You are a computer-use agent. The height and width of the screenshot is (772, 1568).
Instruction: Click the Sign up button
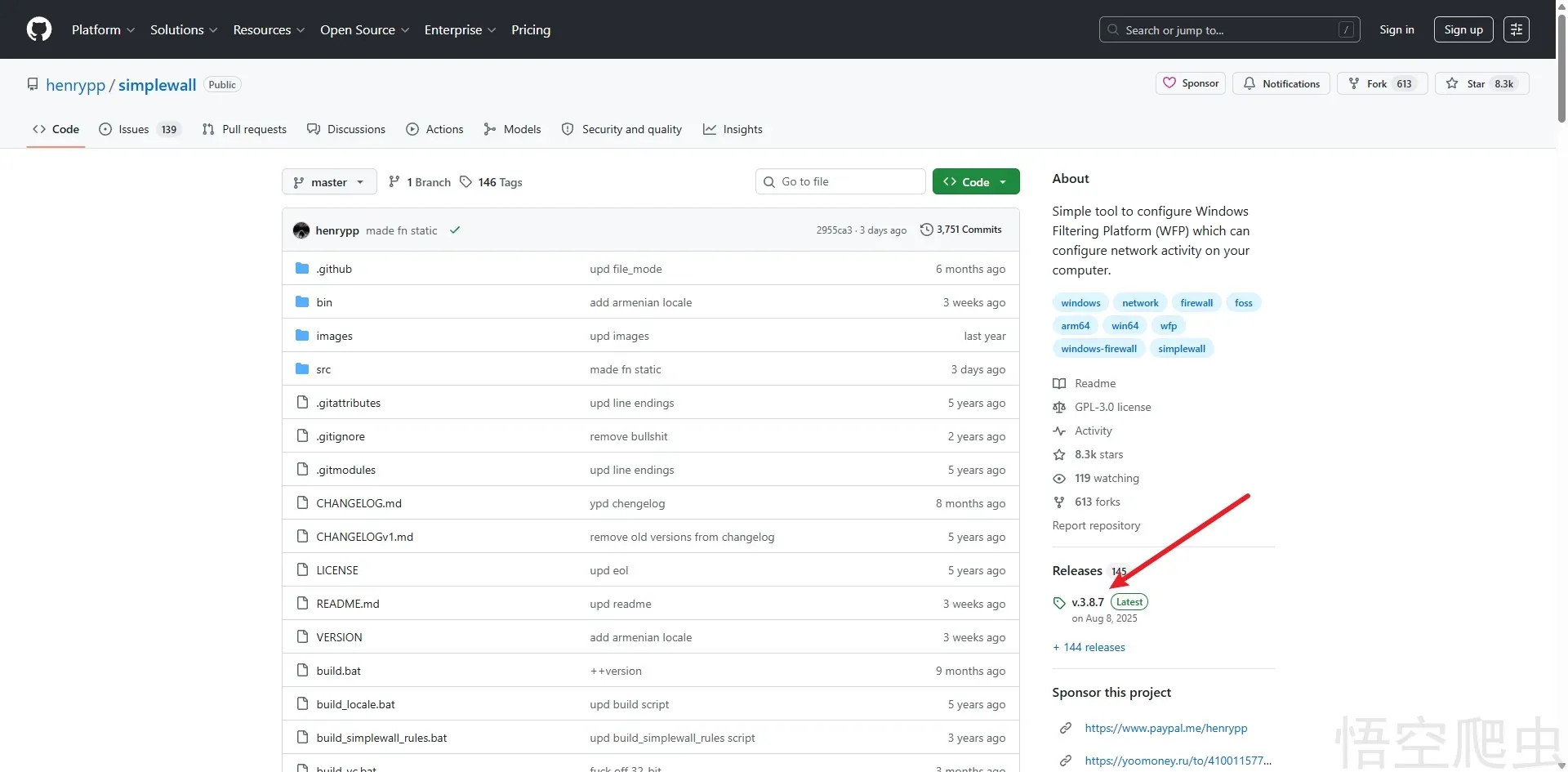tap(1463, 29)
